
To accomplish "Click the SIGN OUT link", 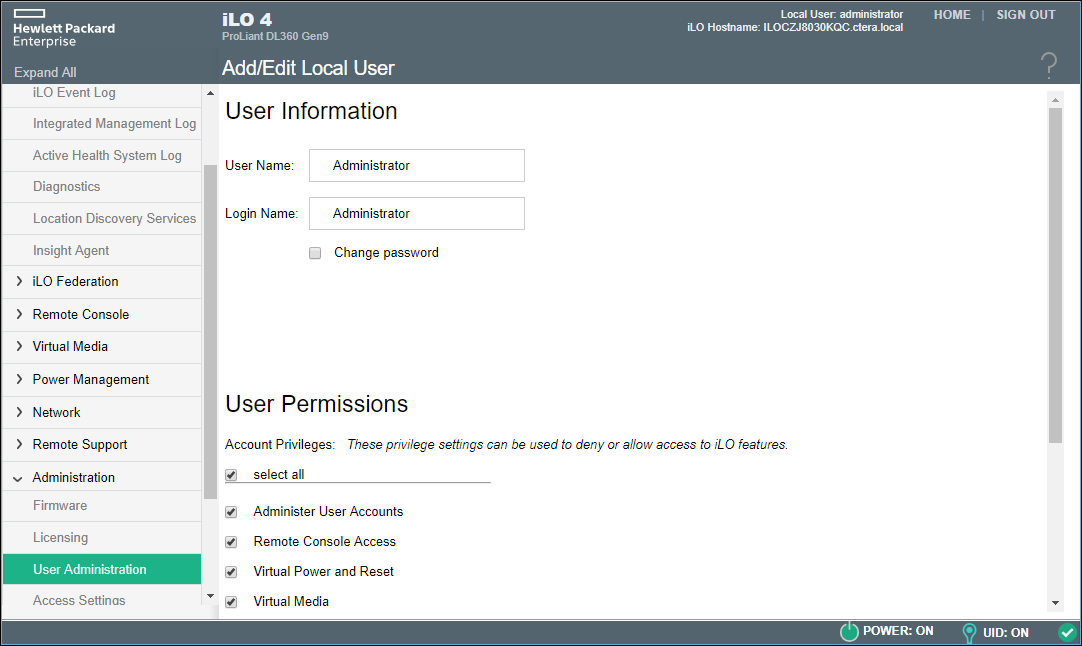I will click(1025, 14).
